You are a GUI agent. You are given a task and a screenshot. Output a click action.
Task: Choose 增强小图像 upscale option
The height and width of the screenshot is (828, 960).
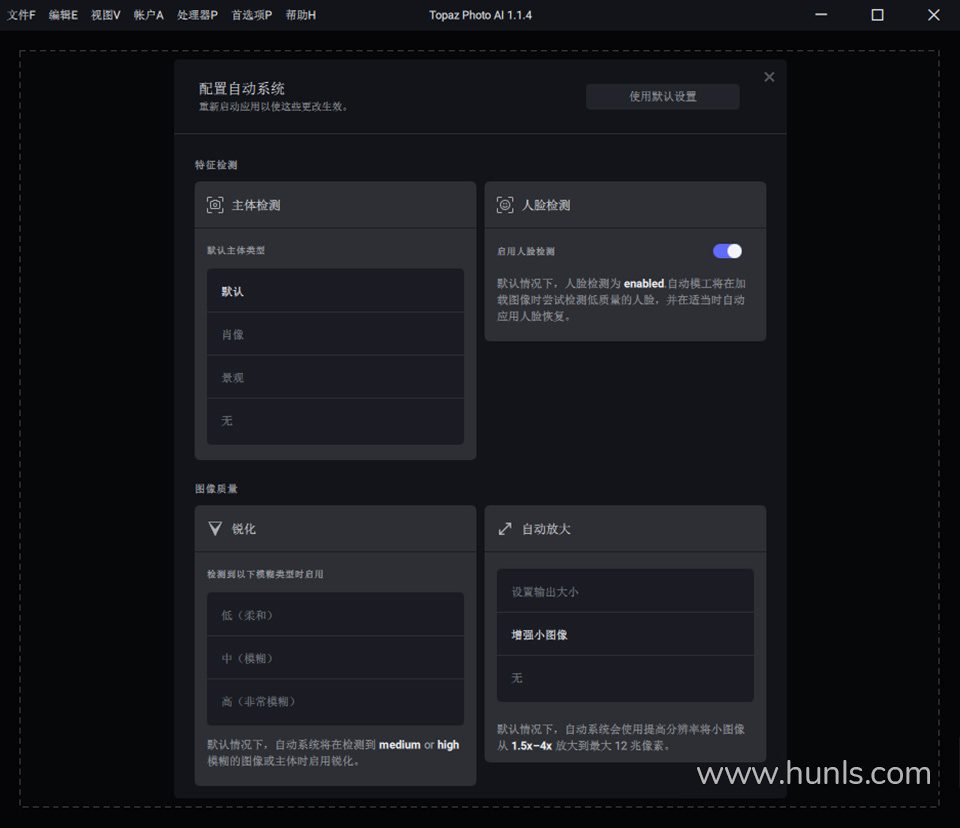tap(625, 634)
